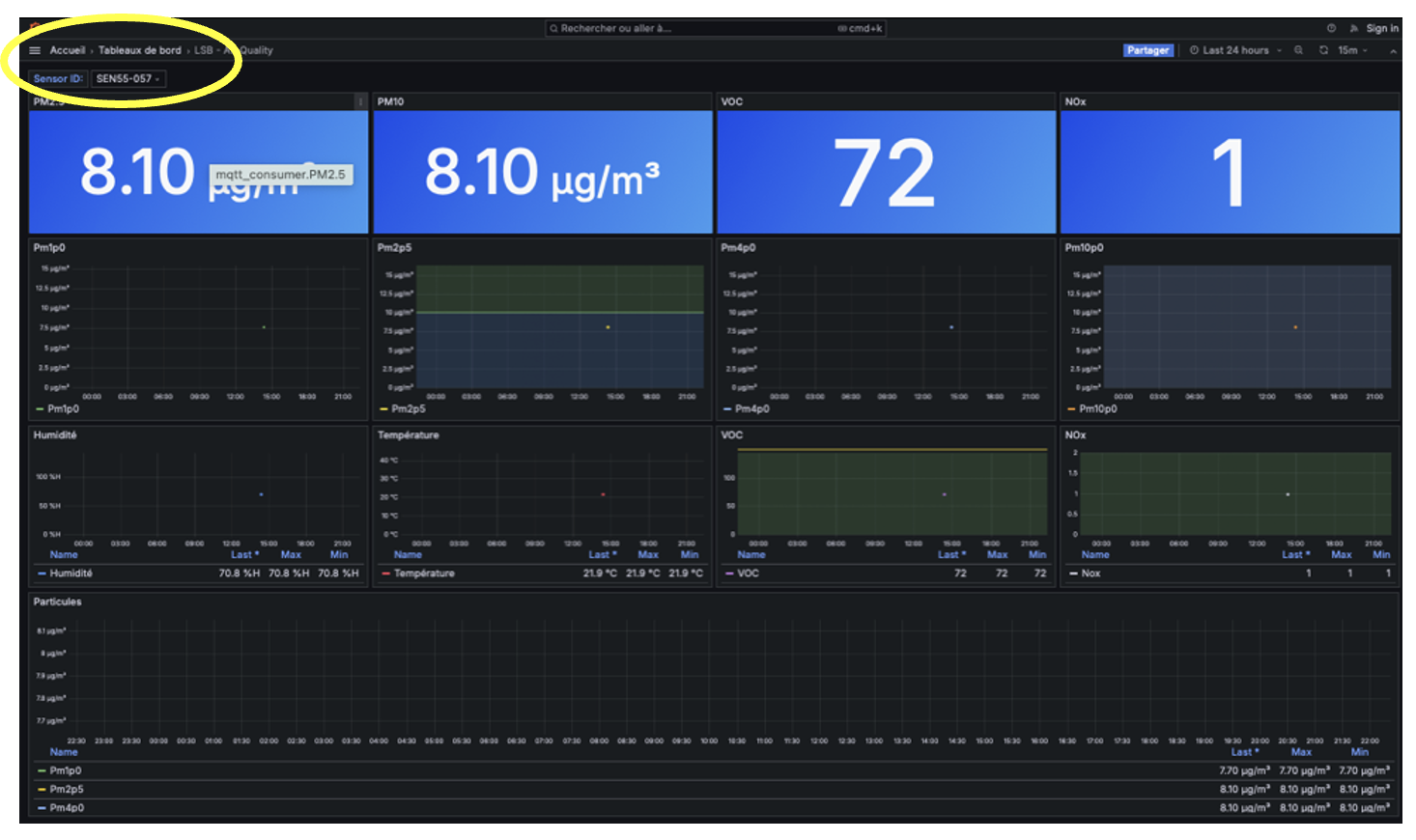Zoom out time range with magnifier icon
Viewport: 1416px width, 840px height.
coord(1299,50)
